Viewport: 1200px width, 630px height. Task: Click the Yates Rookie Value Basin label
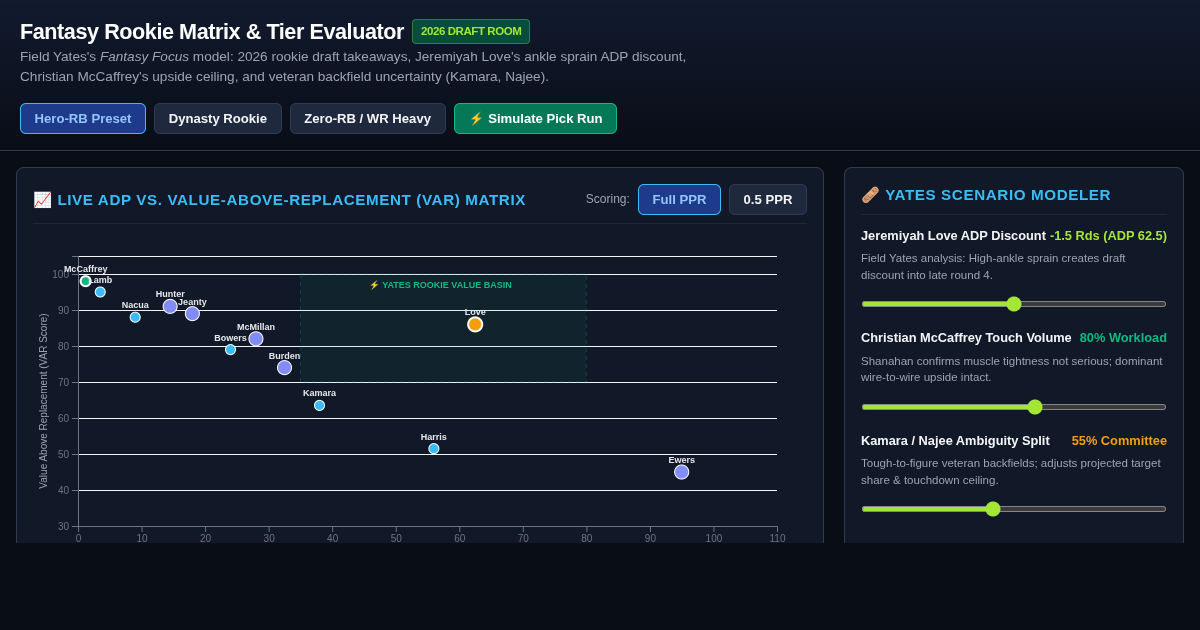pyautogui.click(x=441, y=285)
